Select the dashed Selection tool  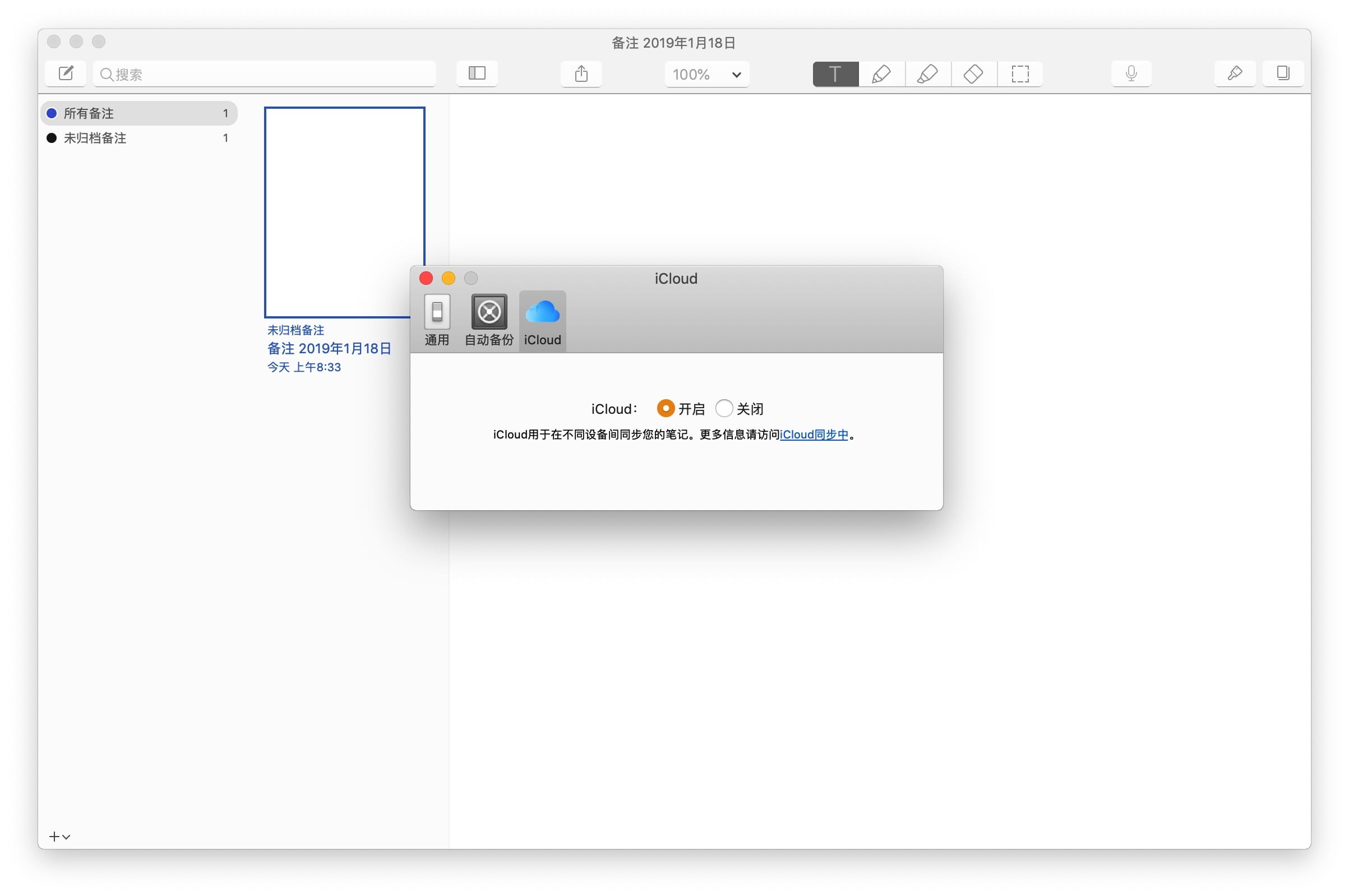[x=1020, y=74]
